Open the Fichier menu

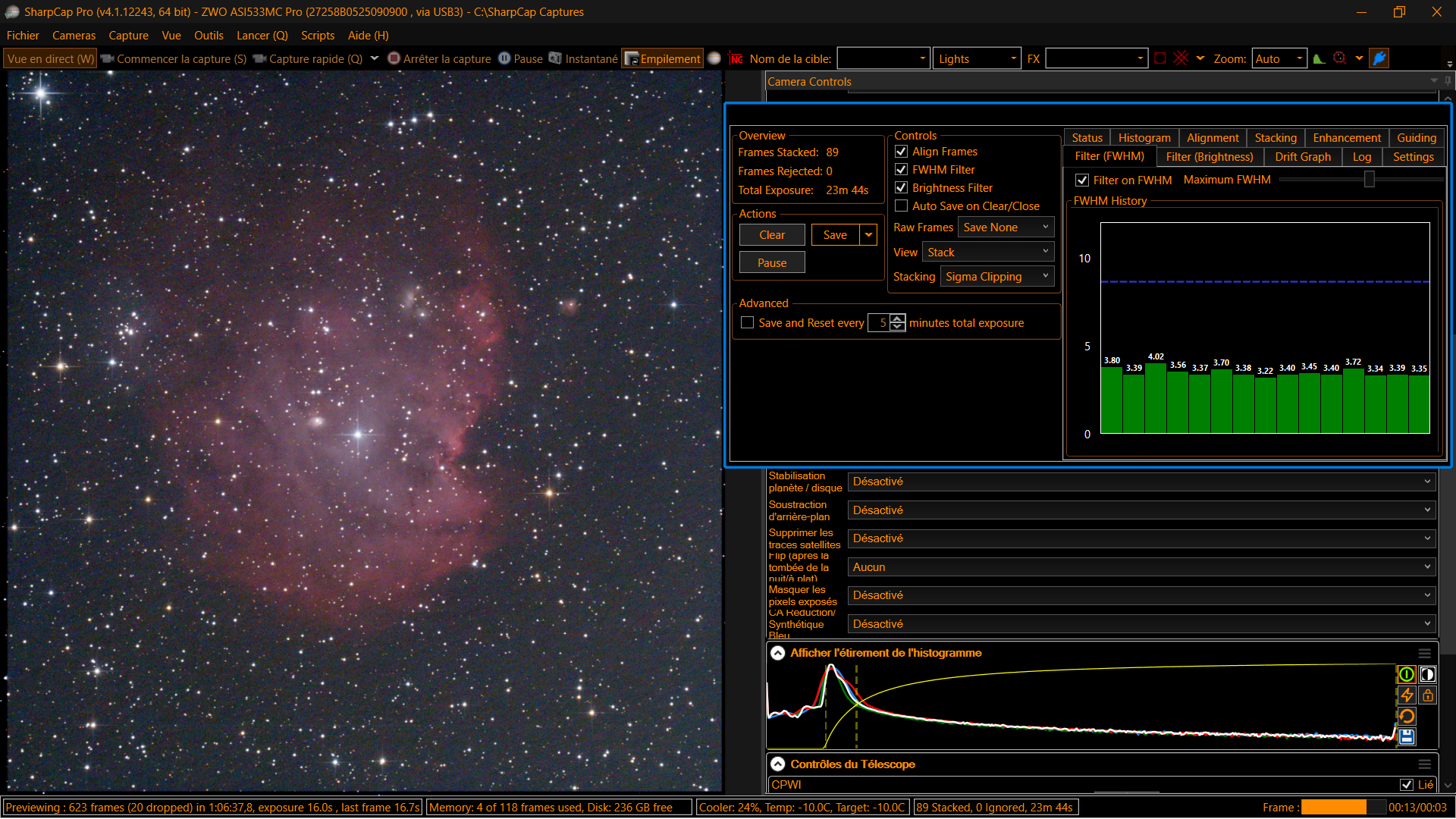click(x=23, y=35)
